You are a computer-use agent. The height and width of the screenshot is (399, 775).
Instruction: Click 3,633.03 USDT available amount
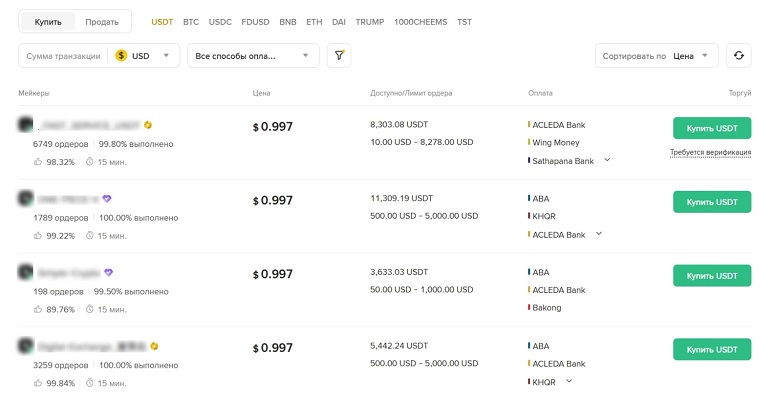pyautogui.click(x=399, y=271)
